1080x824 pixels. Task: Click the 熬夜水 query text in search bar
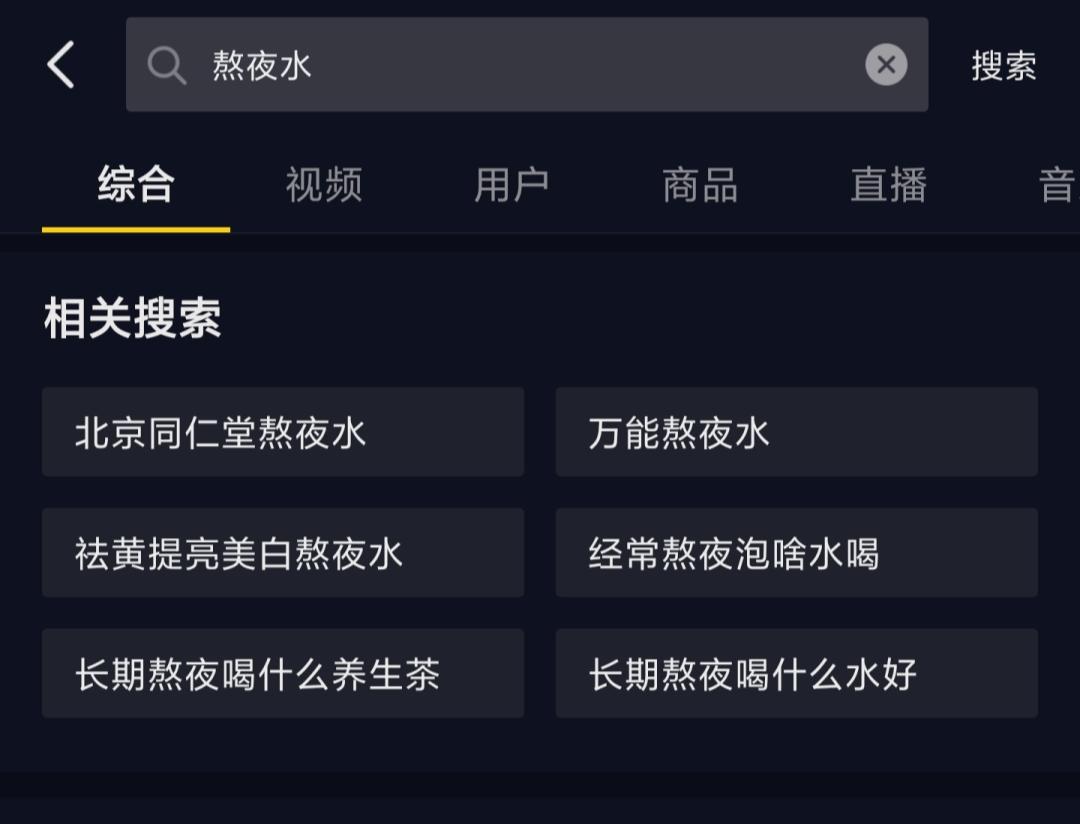[263, 64]
